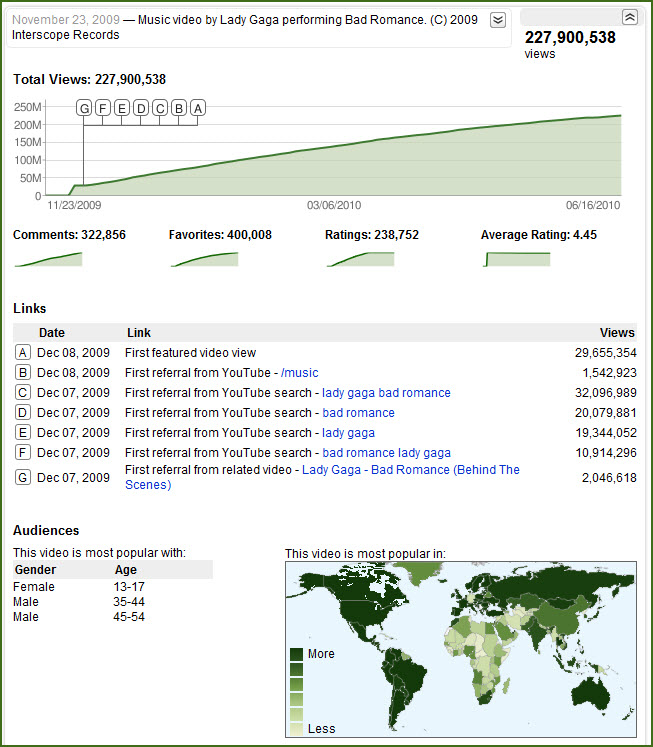Click the Ratings sparkline chart
Viewport: 653px width, 747px height.
tap(361, 259)
